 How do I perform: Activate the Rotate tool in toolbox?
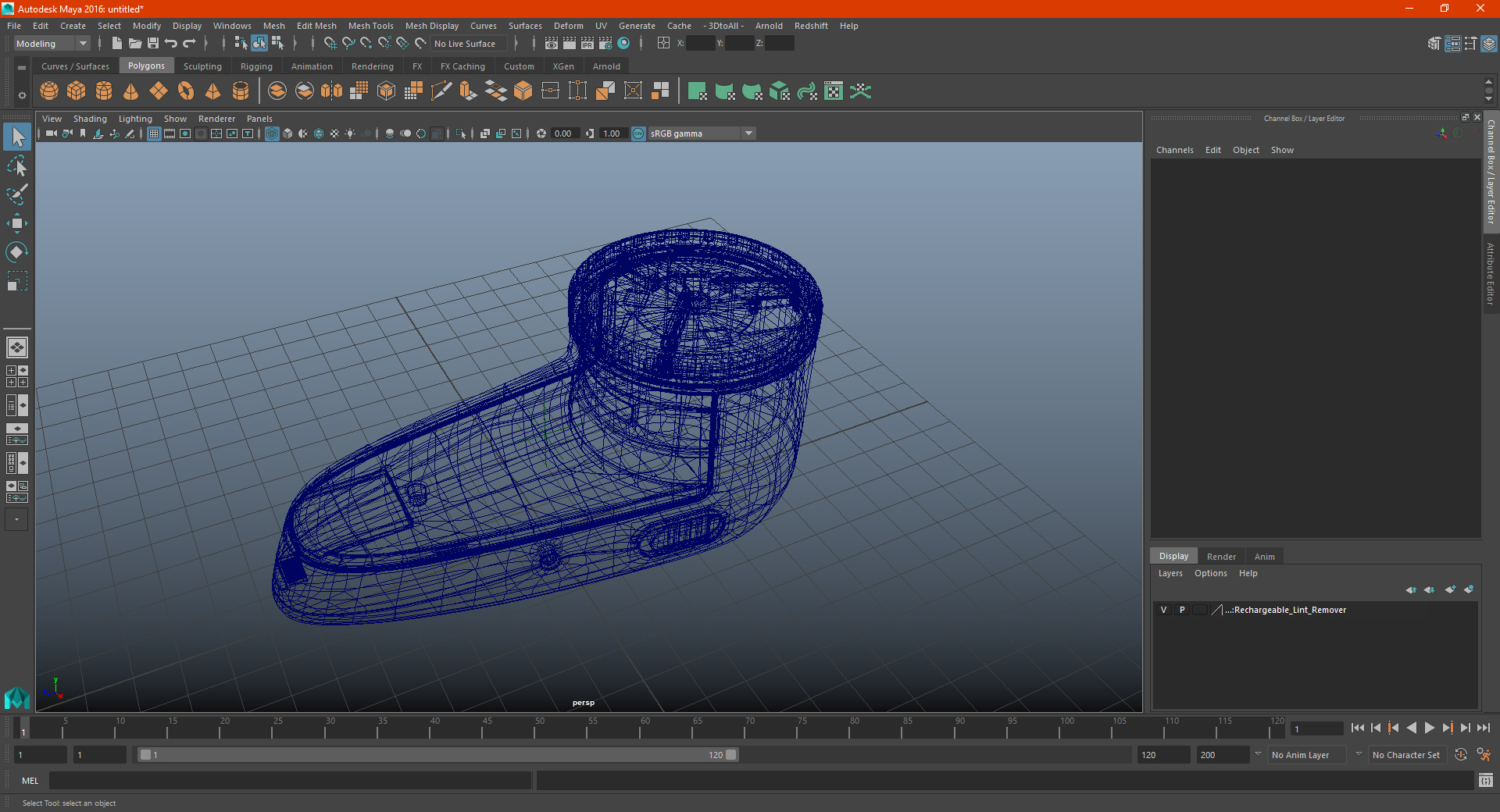click(17, 252)
